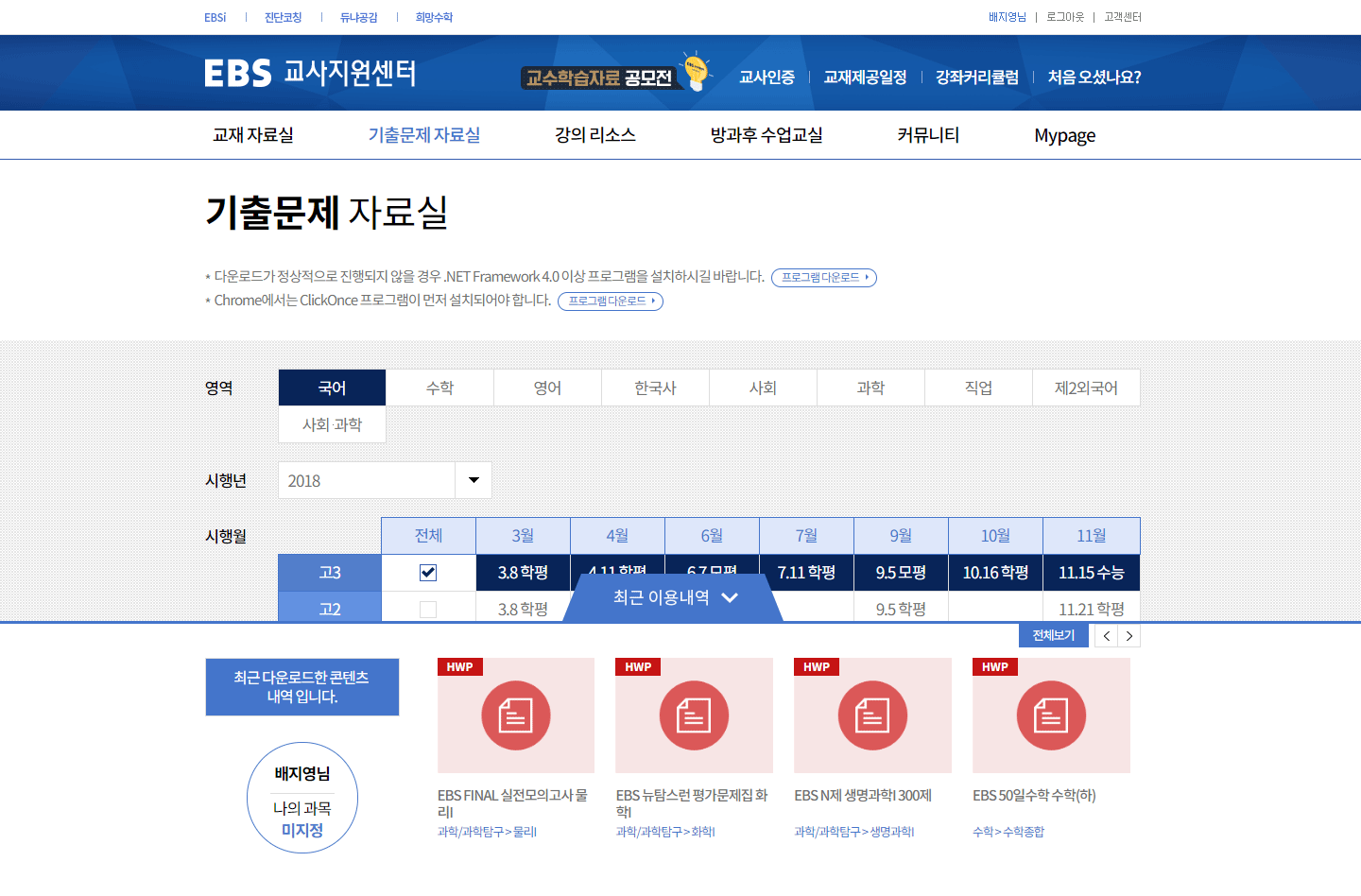Screen dimensions: 1361x896
Task: Open the 방과후 수업교실 menu
Action: [x=767, y=135]
